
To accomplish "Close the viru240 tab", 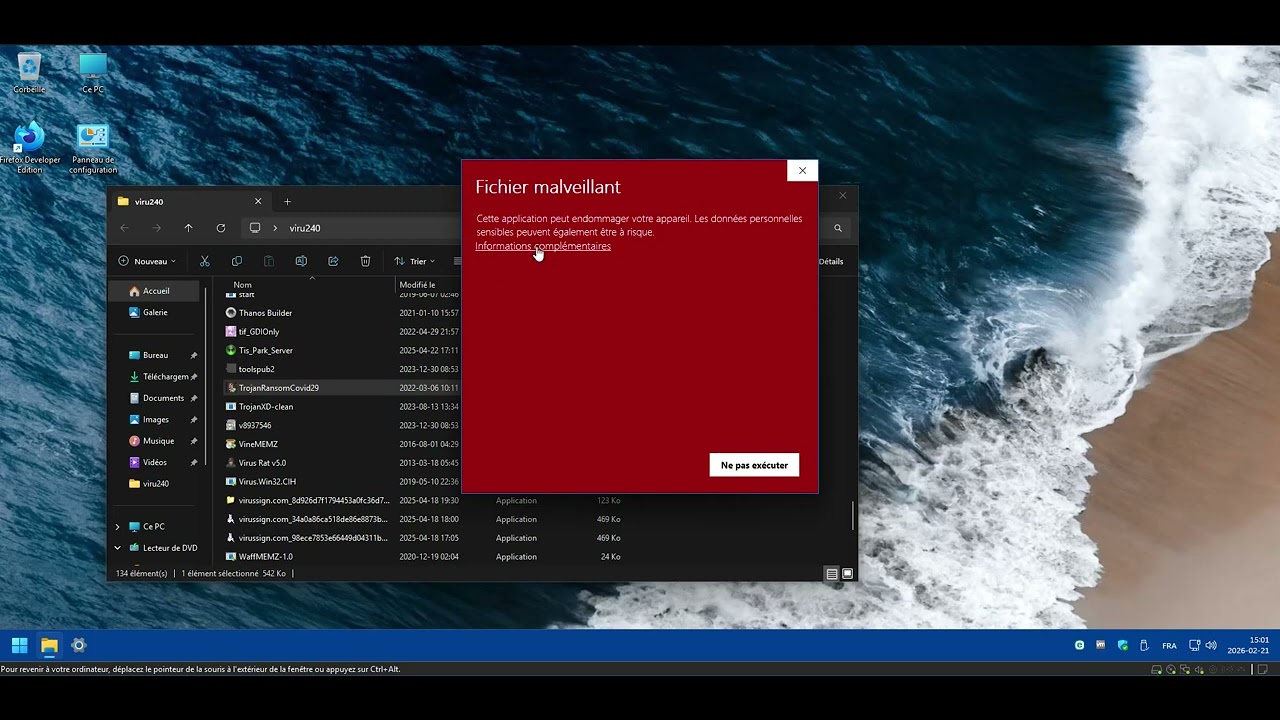I will [258, 202].
